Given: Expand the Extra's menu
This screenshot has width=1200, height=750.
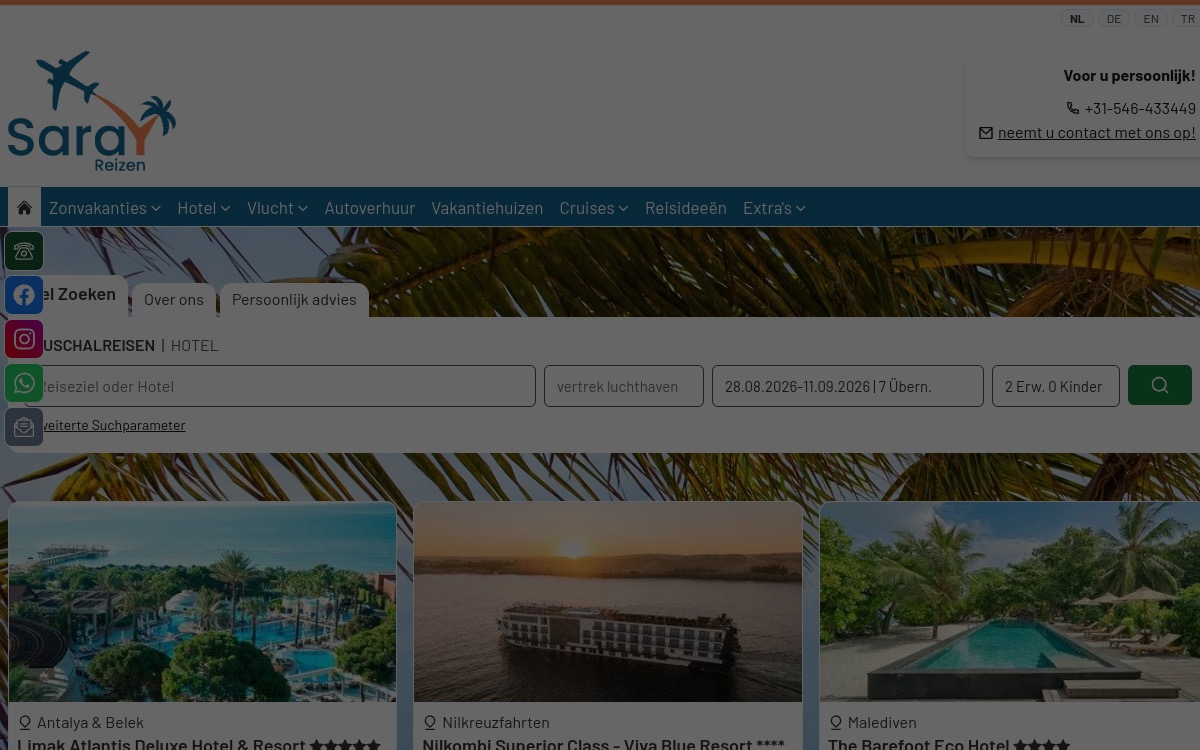Looking at the screenshot, I should coord(774,207).
